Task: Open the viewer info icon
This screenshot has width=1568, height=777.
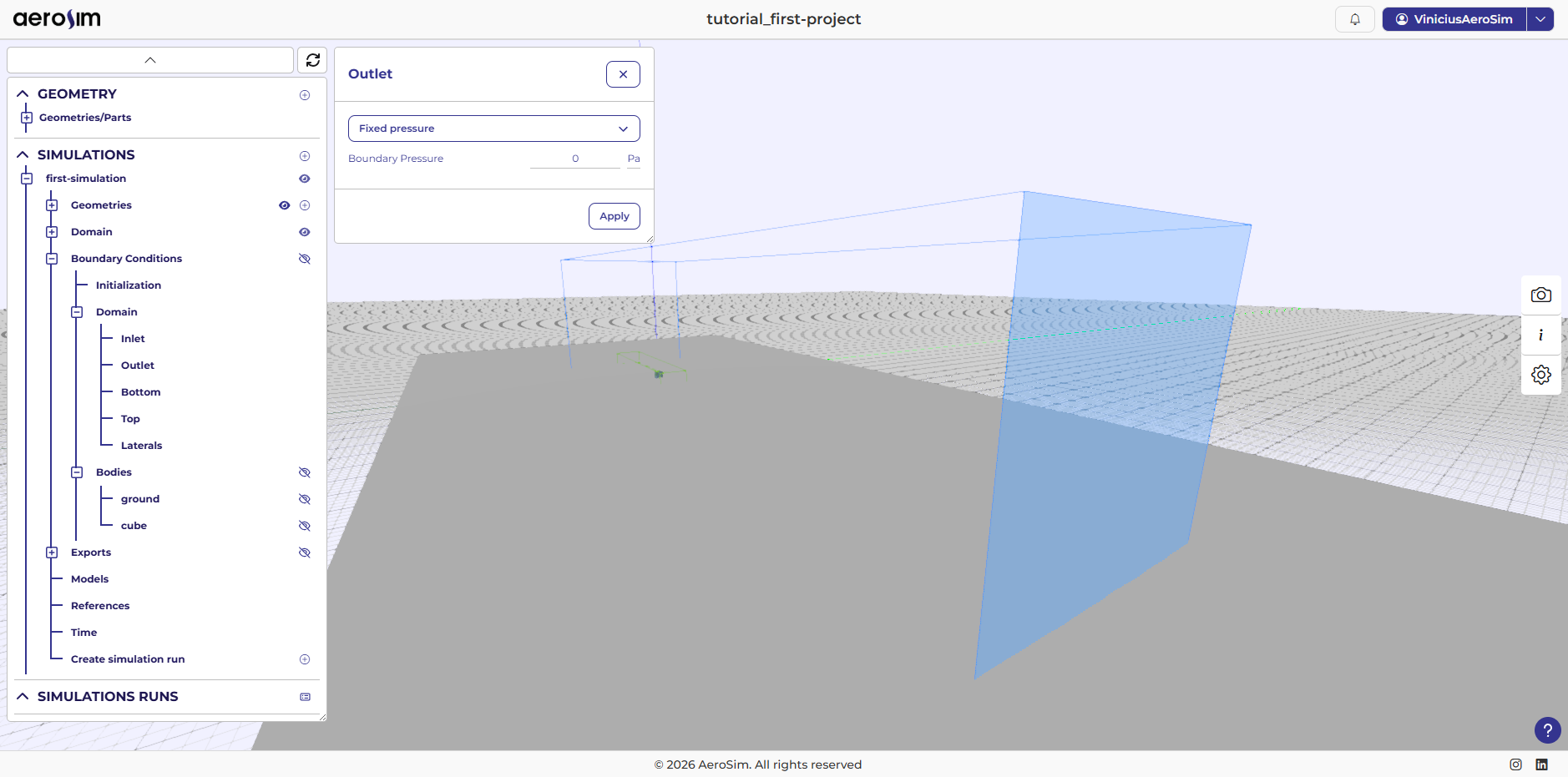Action: coord(1540,335)
